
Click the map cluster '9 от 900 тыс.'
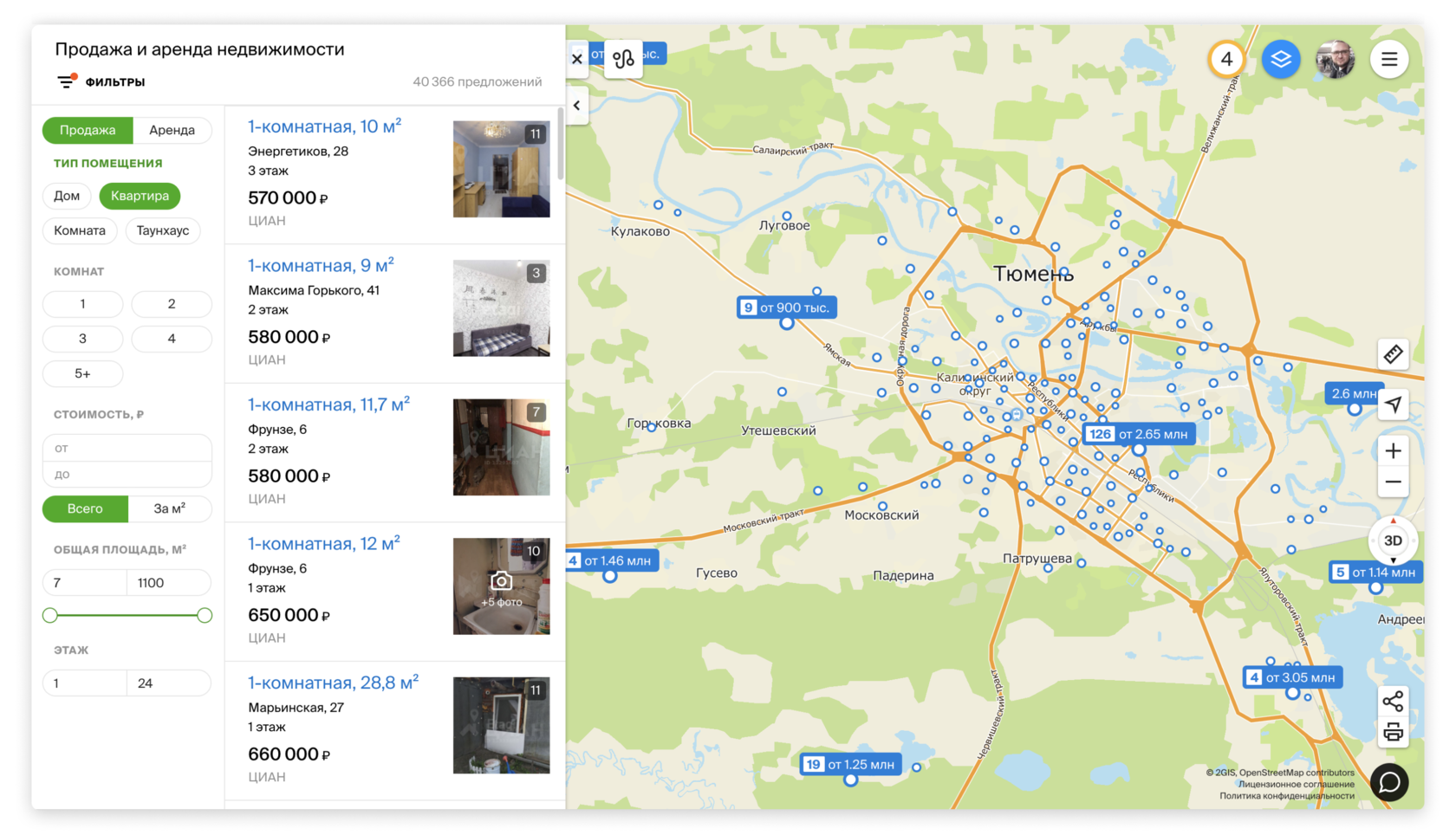pos(786,307)
